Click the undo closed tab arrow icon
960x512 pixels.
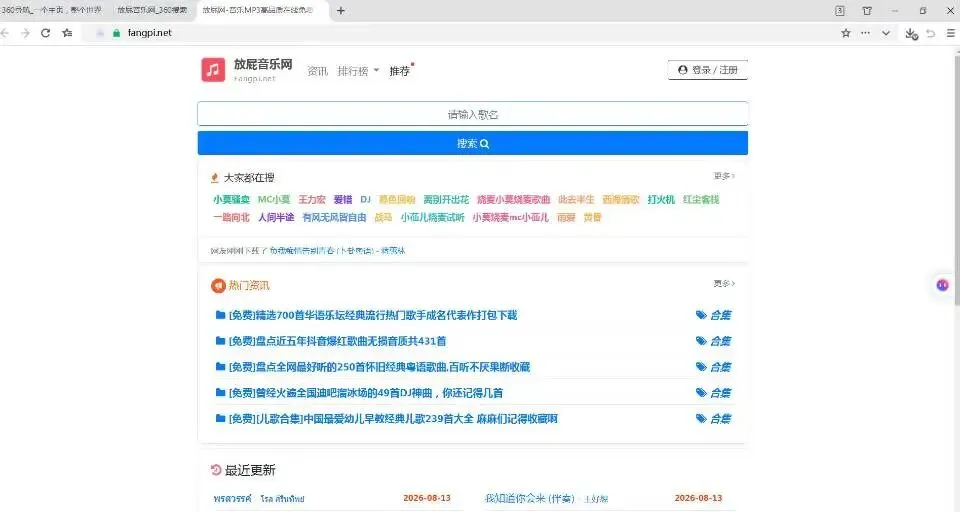pos(931,33)
